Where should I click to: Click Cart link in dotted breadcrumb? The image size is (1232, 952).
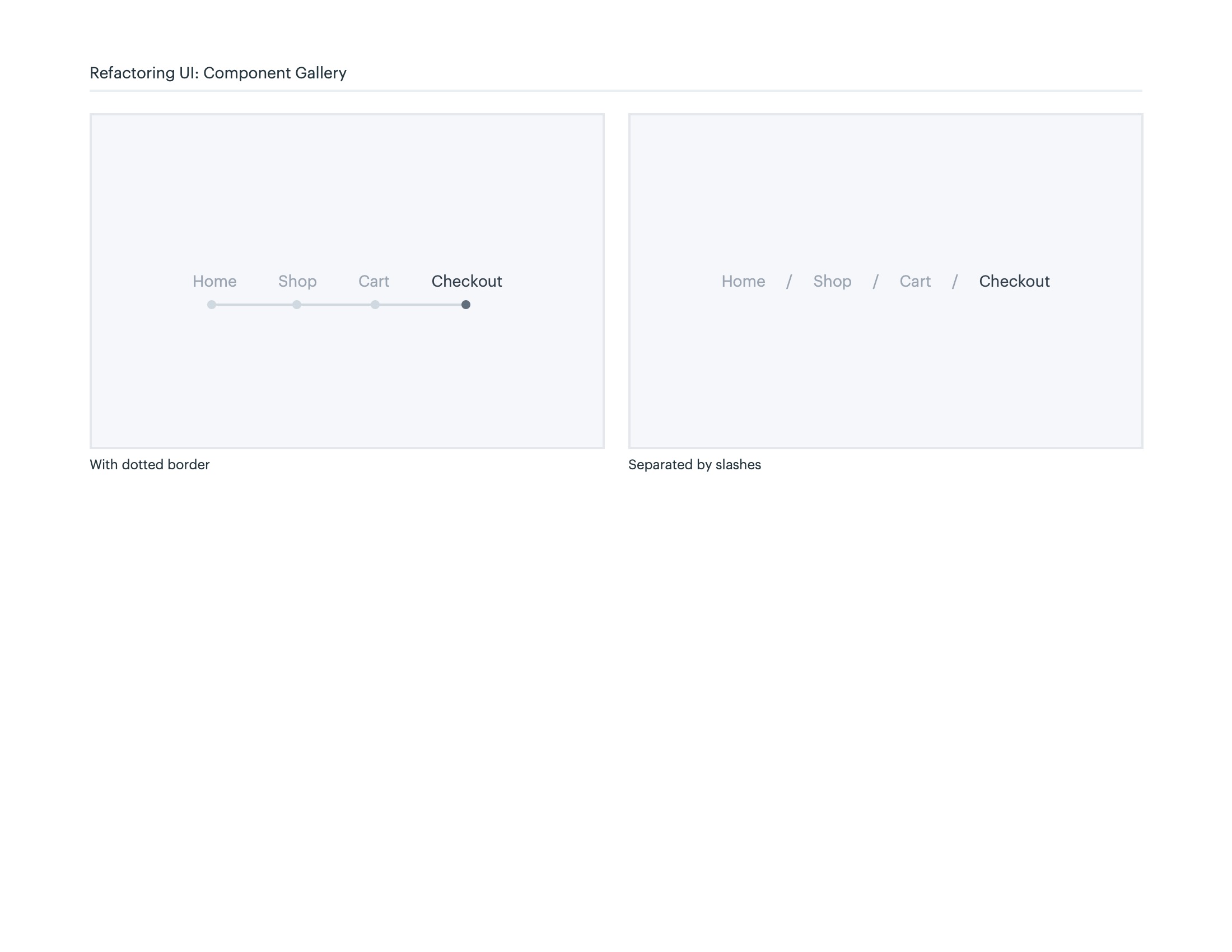pyautogui.click(x=374, y=281)
